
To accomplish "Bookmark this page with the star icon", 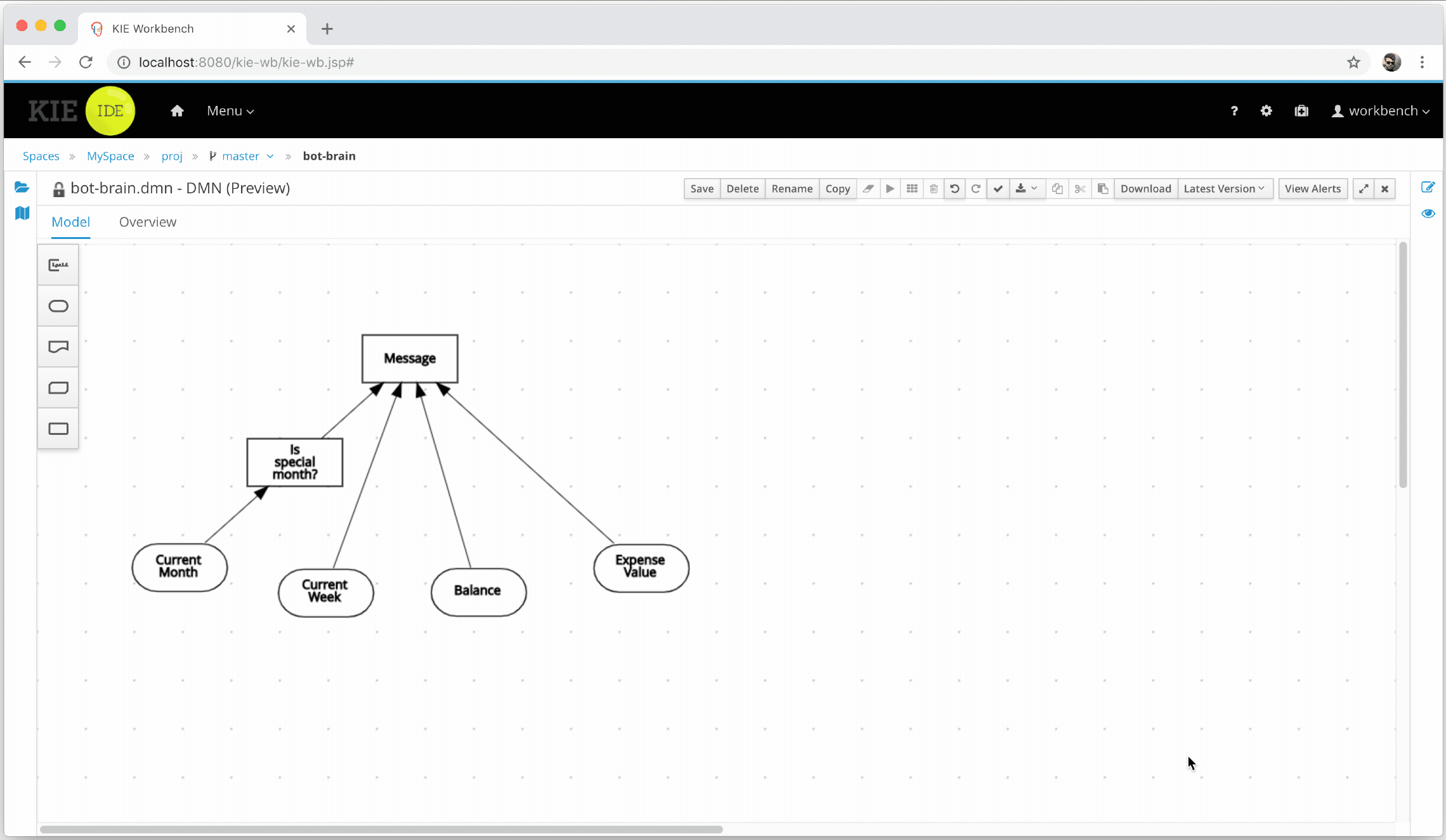I will click(1353, 62).
